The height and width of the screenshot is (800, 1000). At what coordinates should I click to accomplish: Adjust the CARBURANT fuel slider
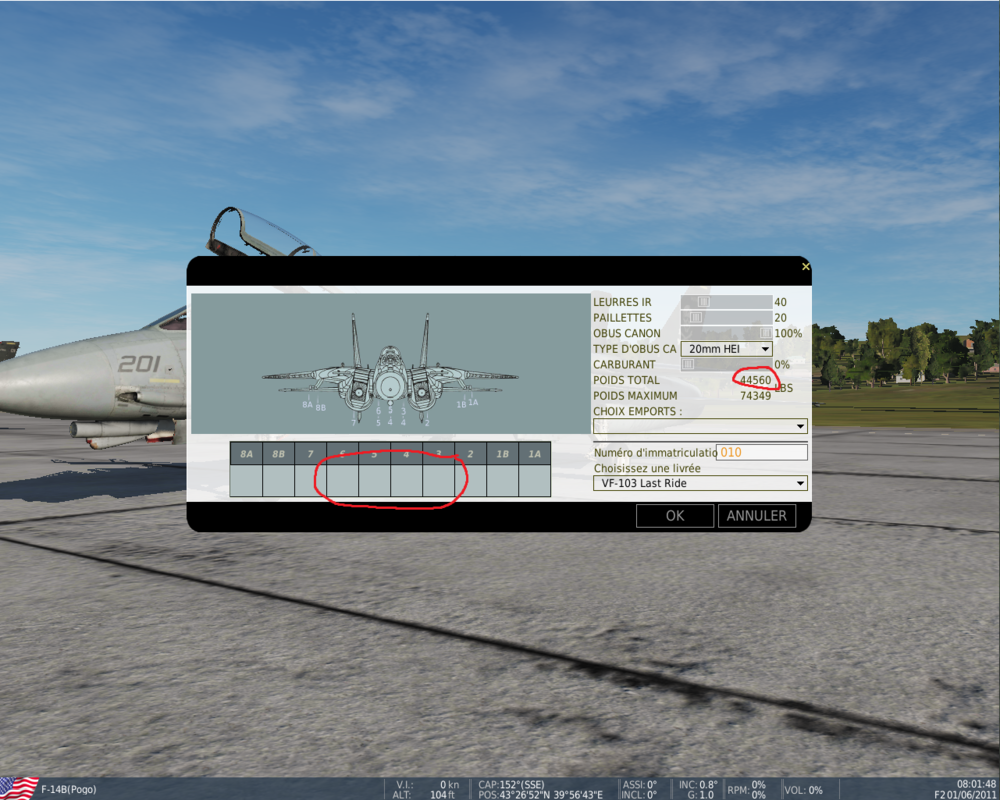point(726,364)
